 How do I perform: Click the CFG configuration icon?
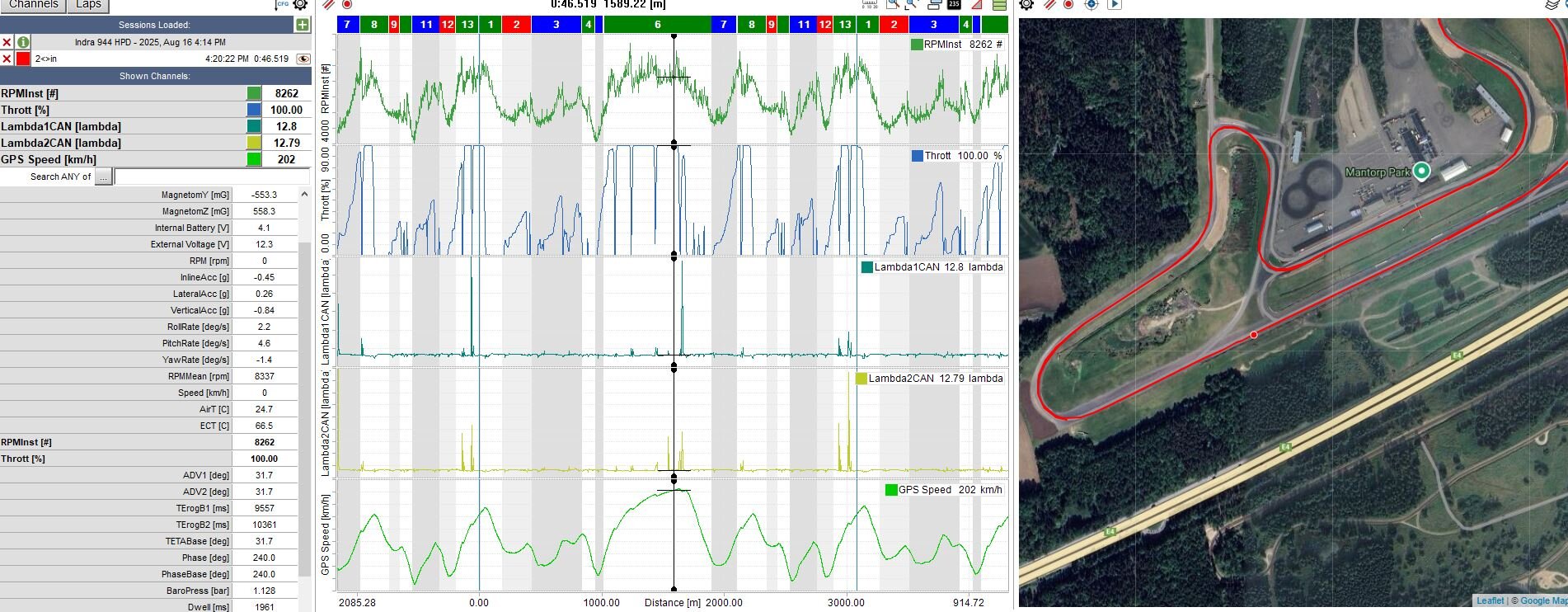(282, 5)
